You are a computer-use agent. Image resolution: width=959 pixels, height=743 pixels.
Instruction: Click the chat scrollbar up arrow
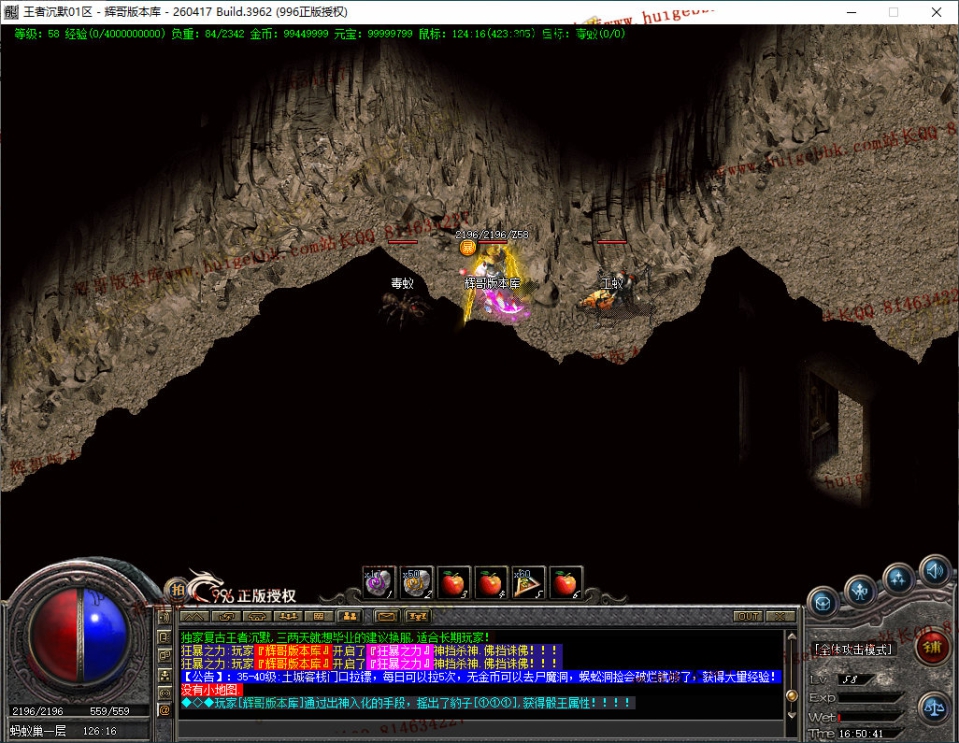pos(791,637)
